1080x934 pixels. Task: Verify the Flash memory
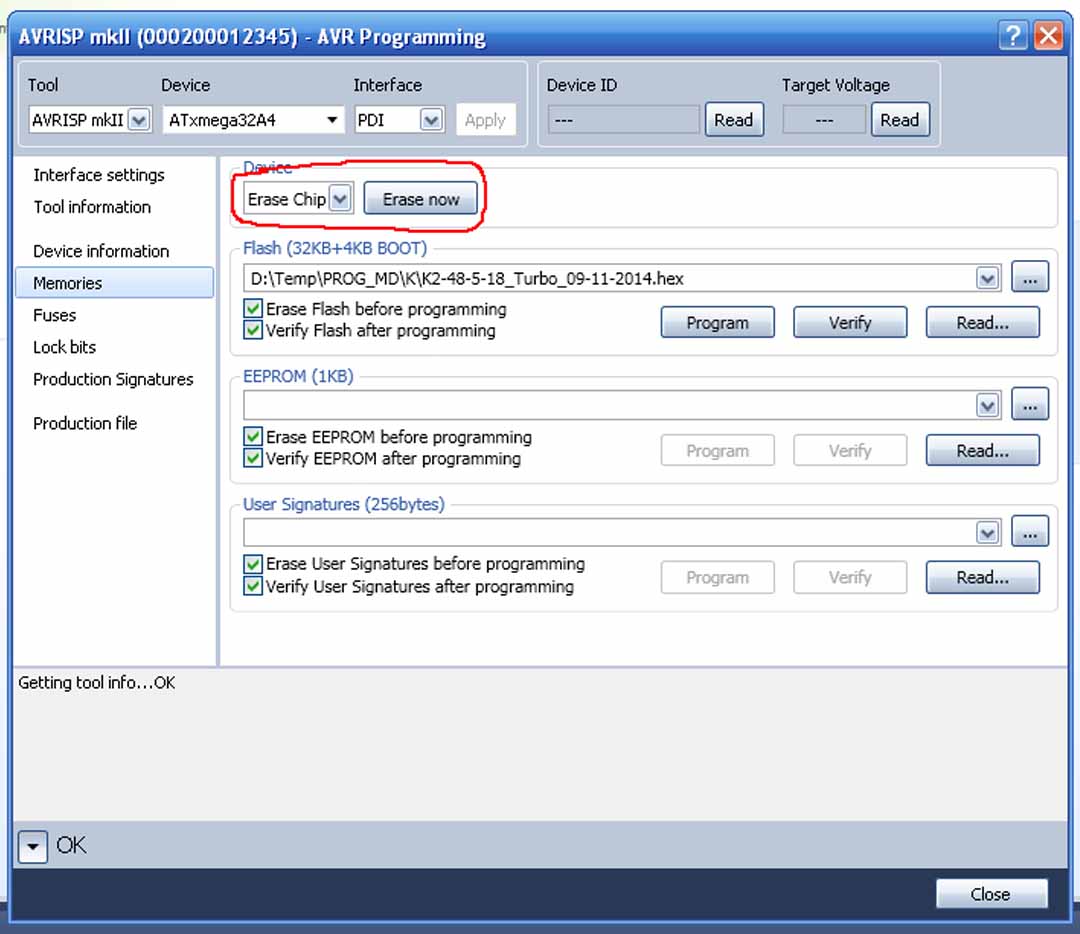point(850,322)
